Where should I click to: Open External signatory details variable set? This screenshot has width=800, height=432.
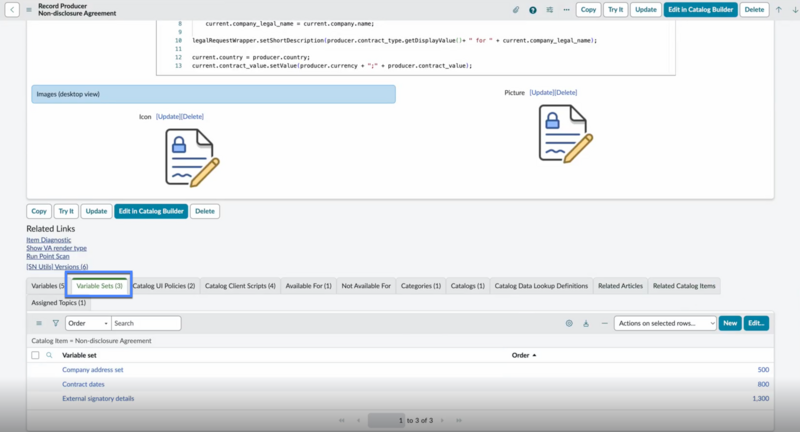[98, 398]
